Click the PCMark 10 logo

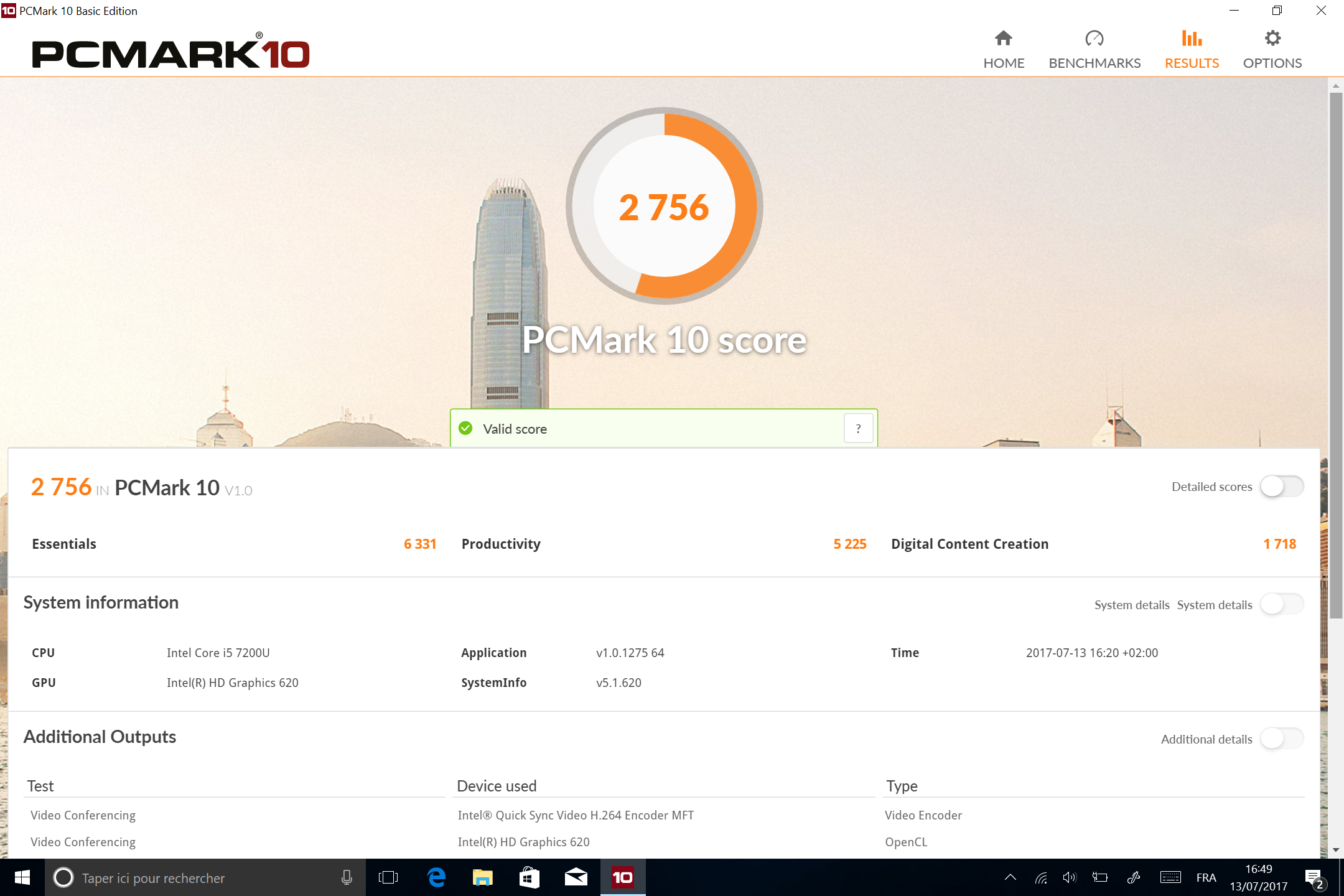click(x=170, y=51)
